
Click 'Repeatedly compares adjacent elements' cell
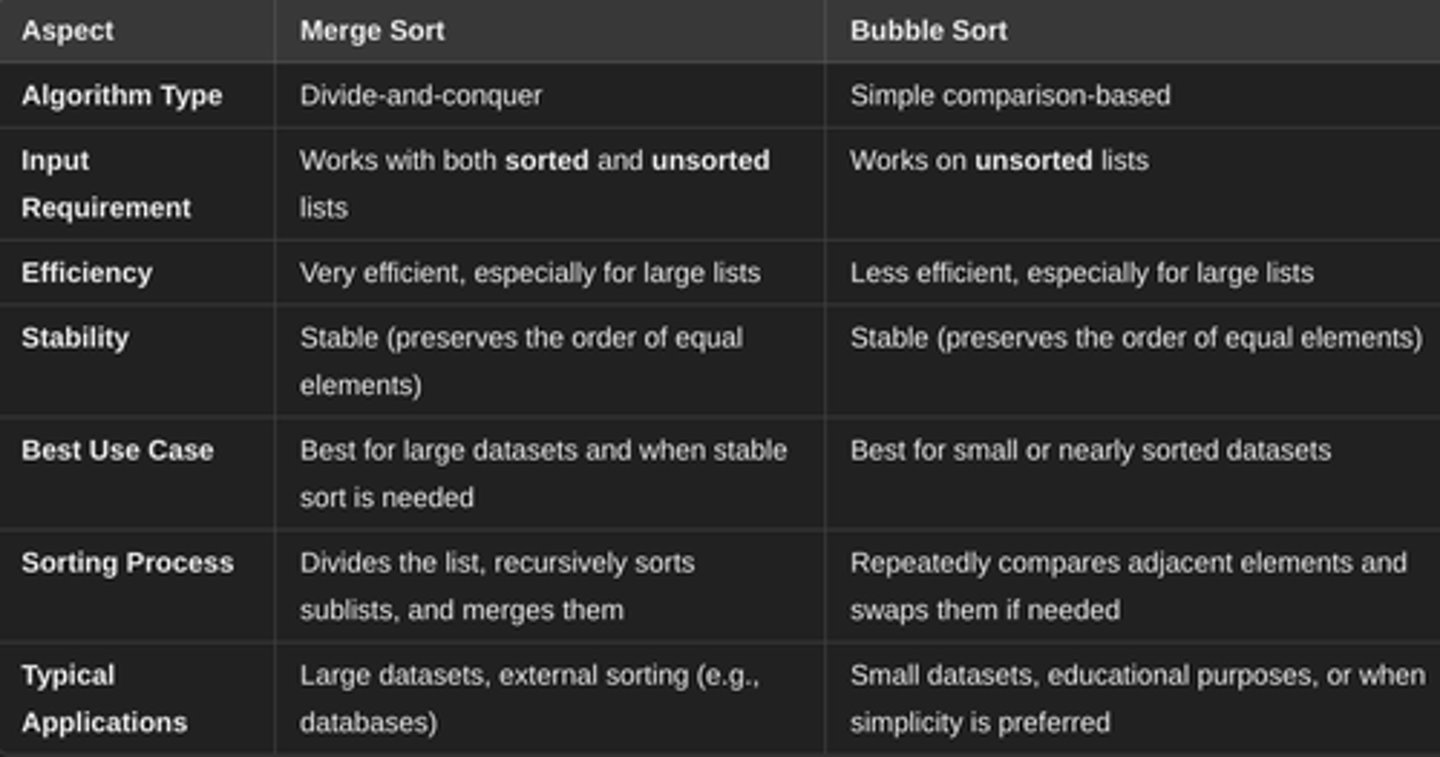pyautogui.click(x=1128, y=586)
